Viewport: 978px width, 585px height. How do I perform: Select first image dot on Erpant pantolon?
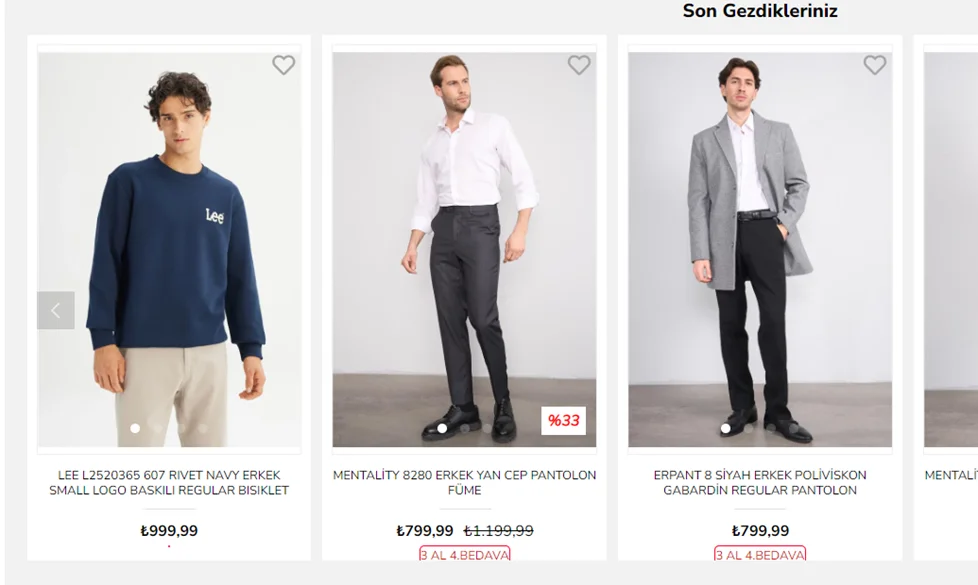pos(725,428)
